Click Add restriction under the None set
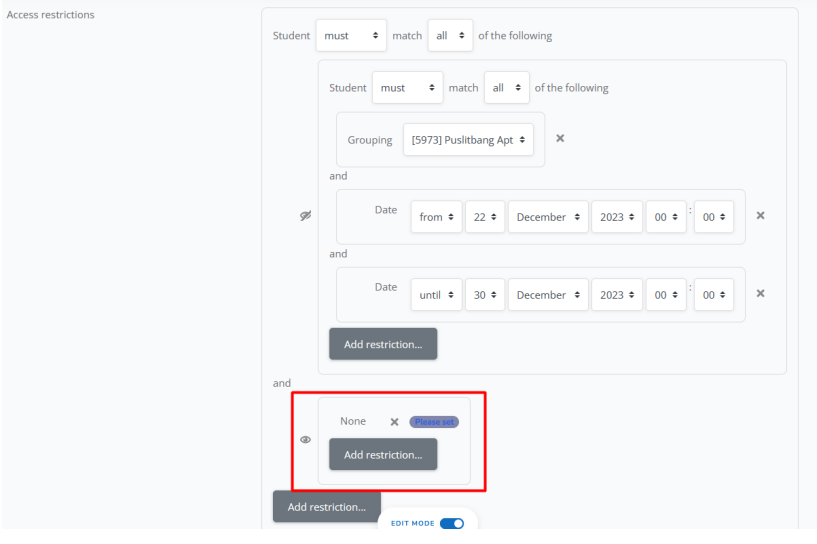This screenshot has height=544, width=817. click(383, 454)
